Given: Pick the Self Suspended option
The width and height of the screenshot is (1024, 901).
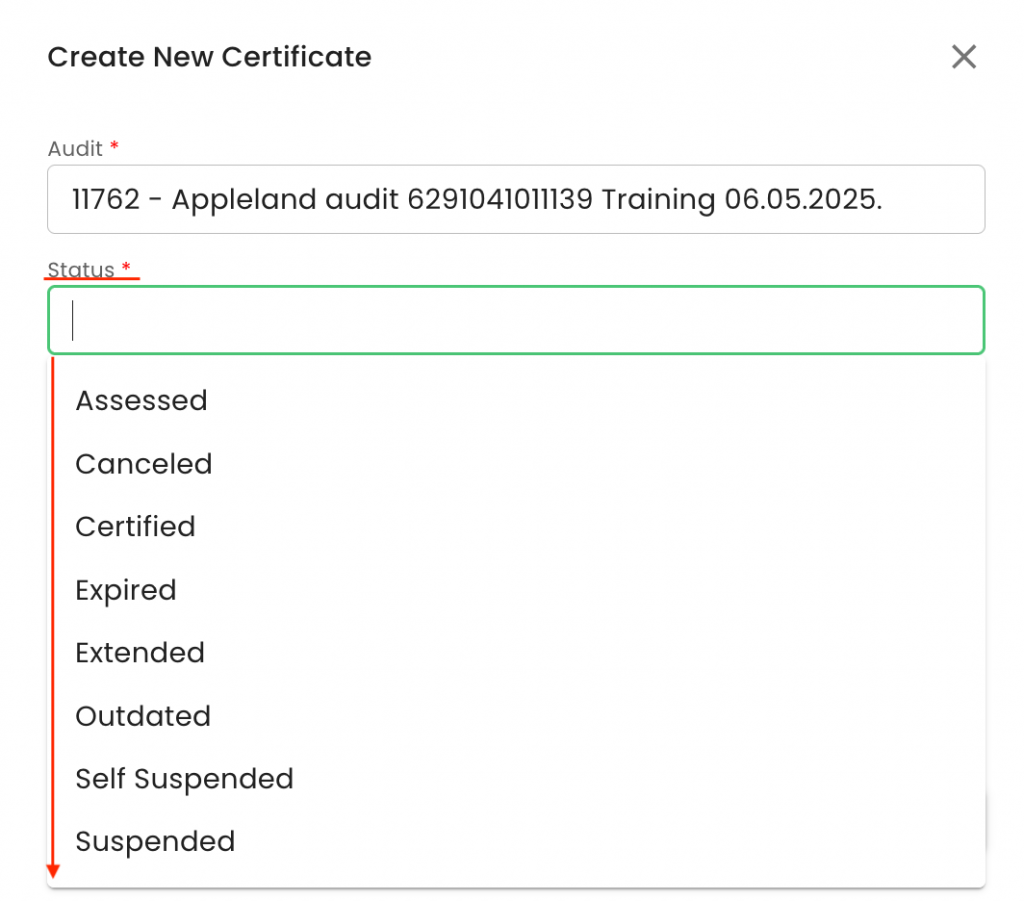Looking at the screenshot, I should 184,779.
